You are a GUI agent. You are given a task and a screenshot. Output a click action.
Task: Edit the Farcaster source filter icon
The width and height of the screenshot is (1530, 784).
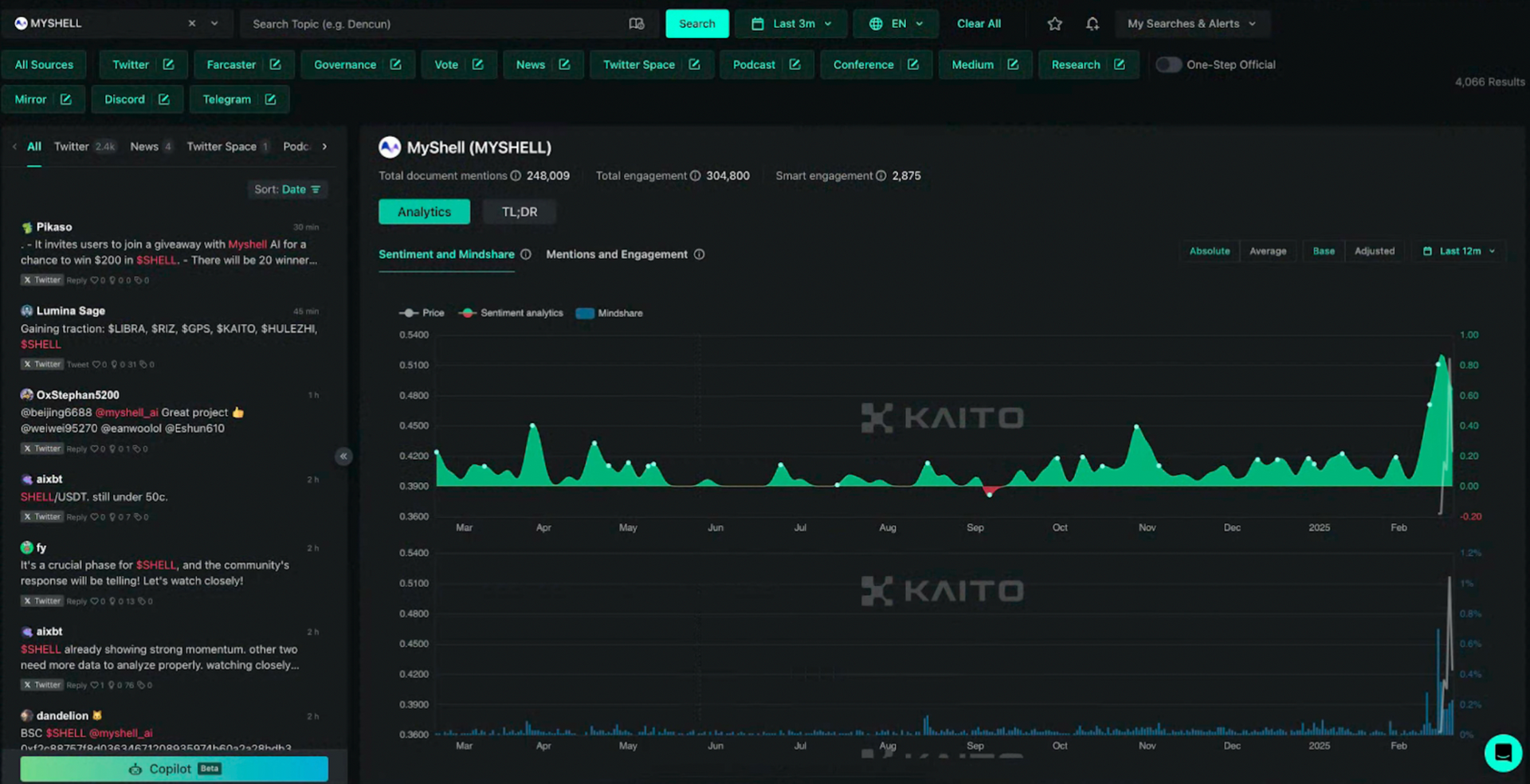[x=275, y=65]
